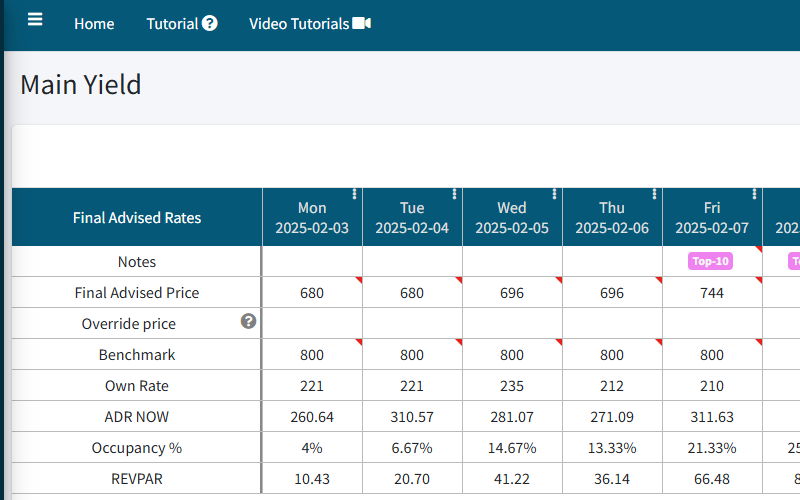
Task: Open the hamburger sidebar menu
Action: click(x=35, y=20)
